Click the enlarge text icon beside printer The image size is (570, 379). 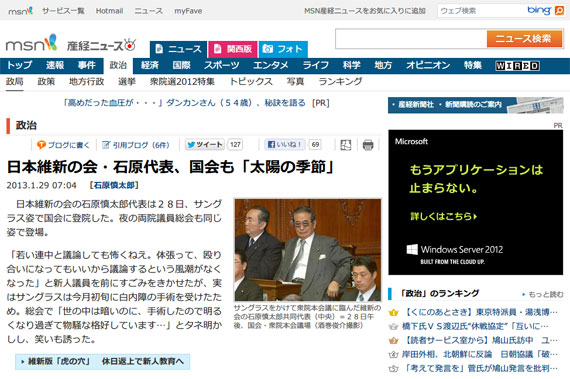(345, 145)
